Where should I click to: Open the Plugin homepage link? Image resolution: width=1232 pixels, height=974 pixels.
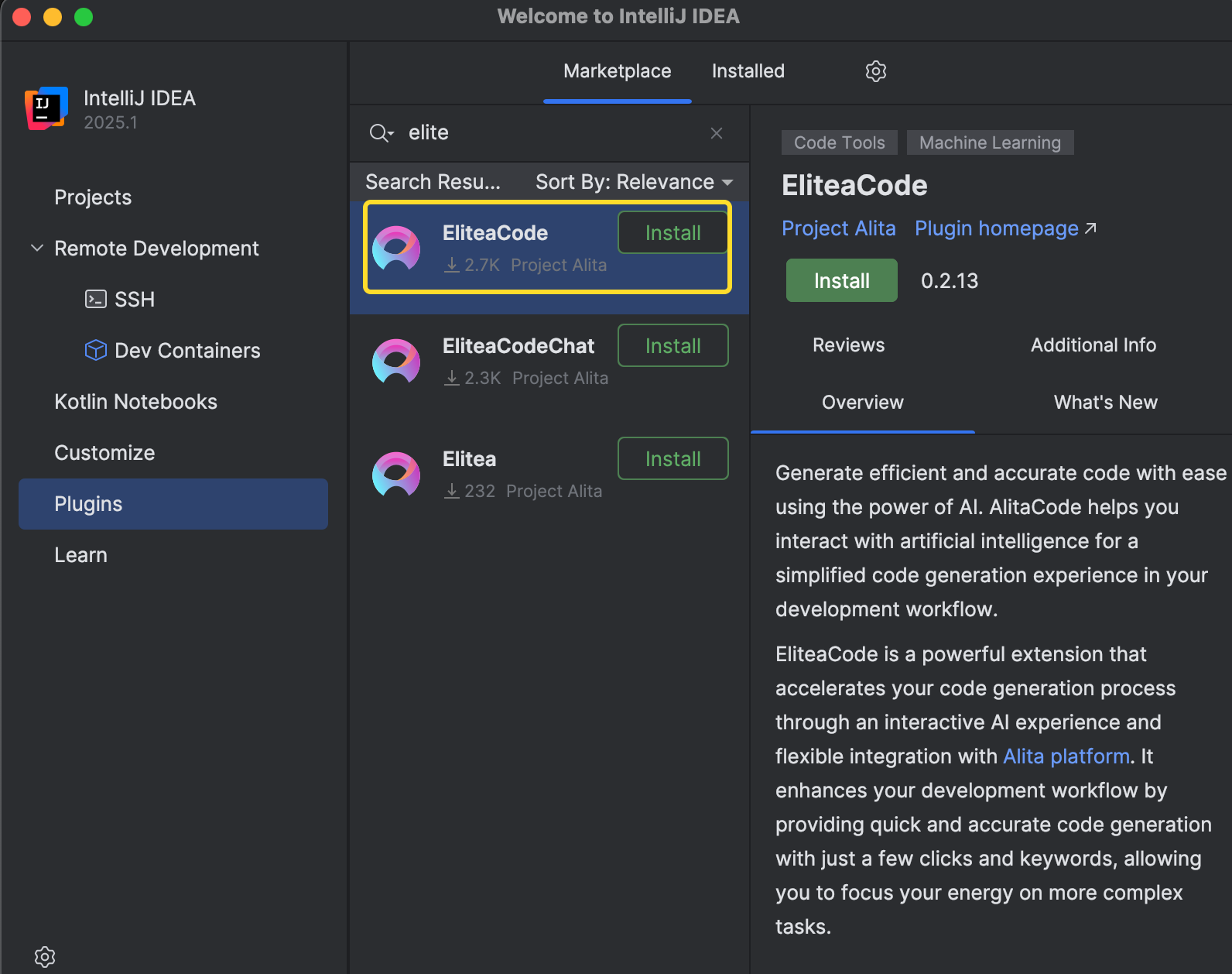(x=996, y=228)
